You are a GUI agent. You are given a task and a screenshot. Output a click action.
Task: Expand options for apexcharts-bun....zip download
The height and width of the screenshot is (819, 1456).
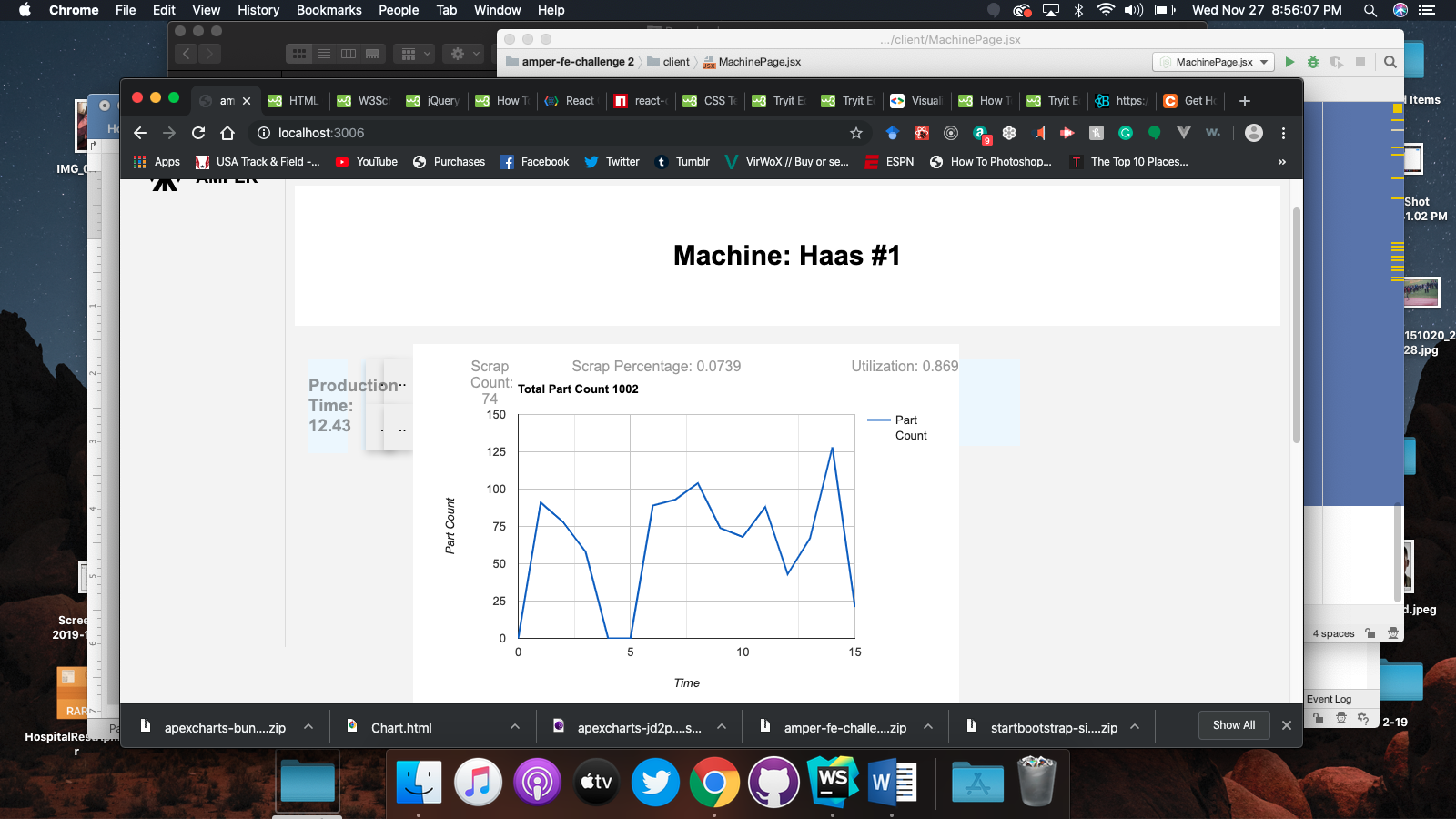pyautogui.click(x=308, y=726)
